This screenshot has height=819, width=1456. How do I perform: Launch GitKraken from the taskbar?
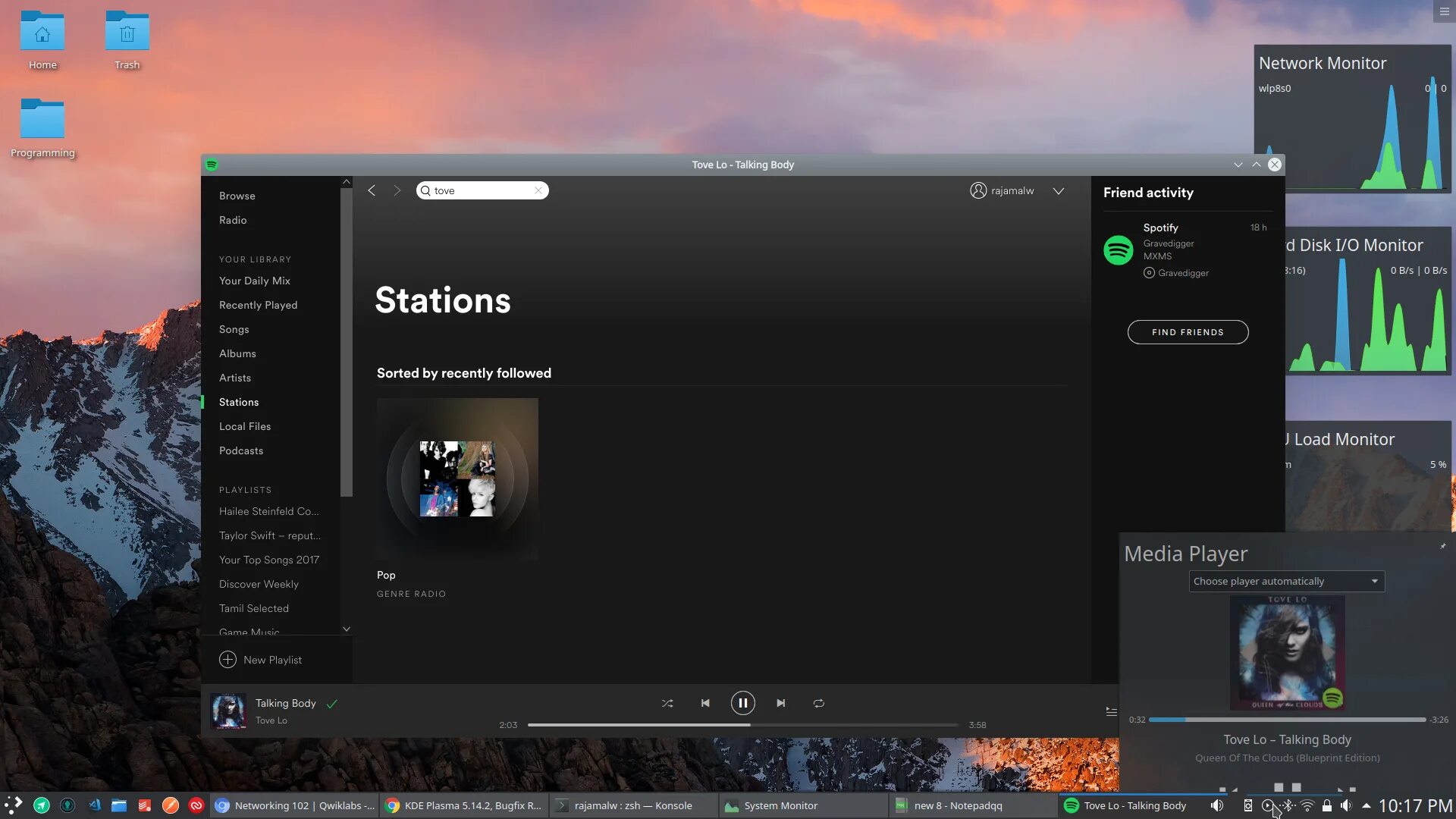(67, 805)
